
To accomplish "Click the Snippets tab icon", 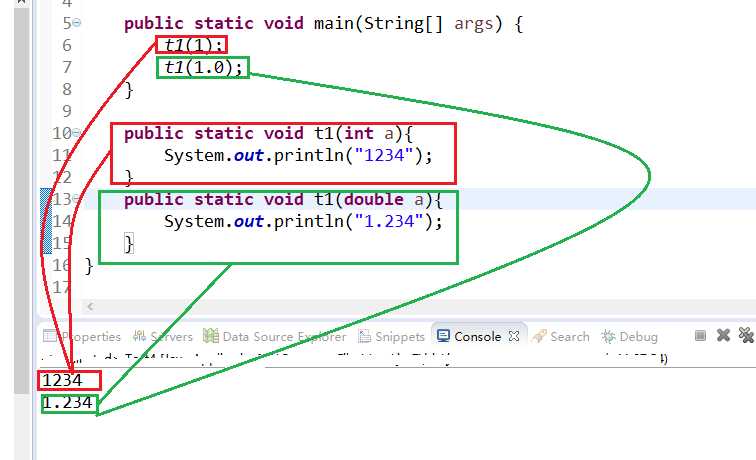I will [364, 336].
